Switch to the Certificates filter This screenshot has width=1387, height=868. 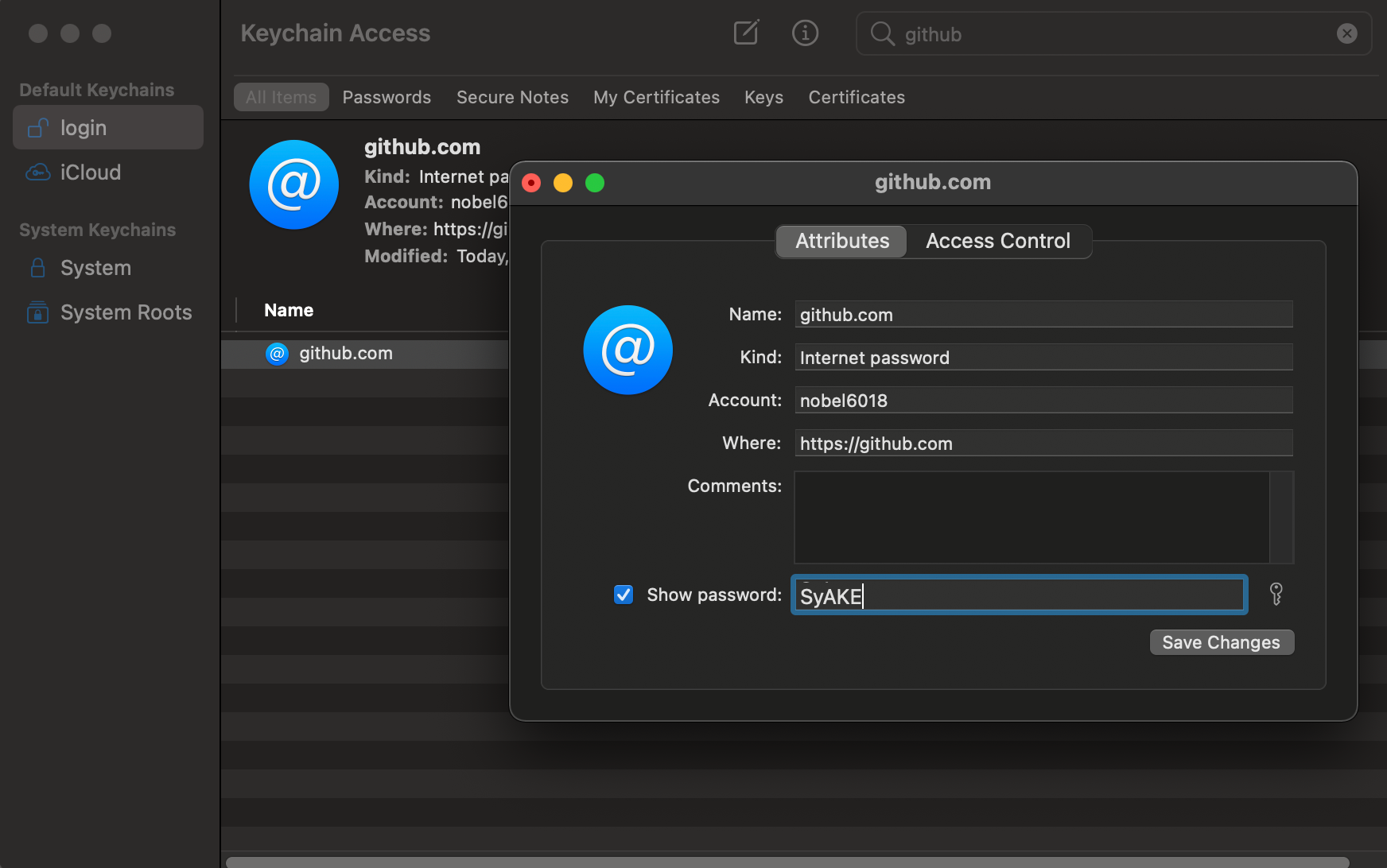click(x=857, y=97)
